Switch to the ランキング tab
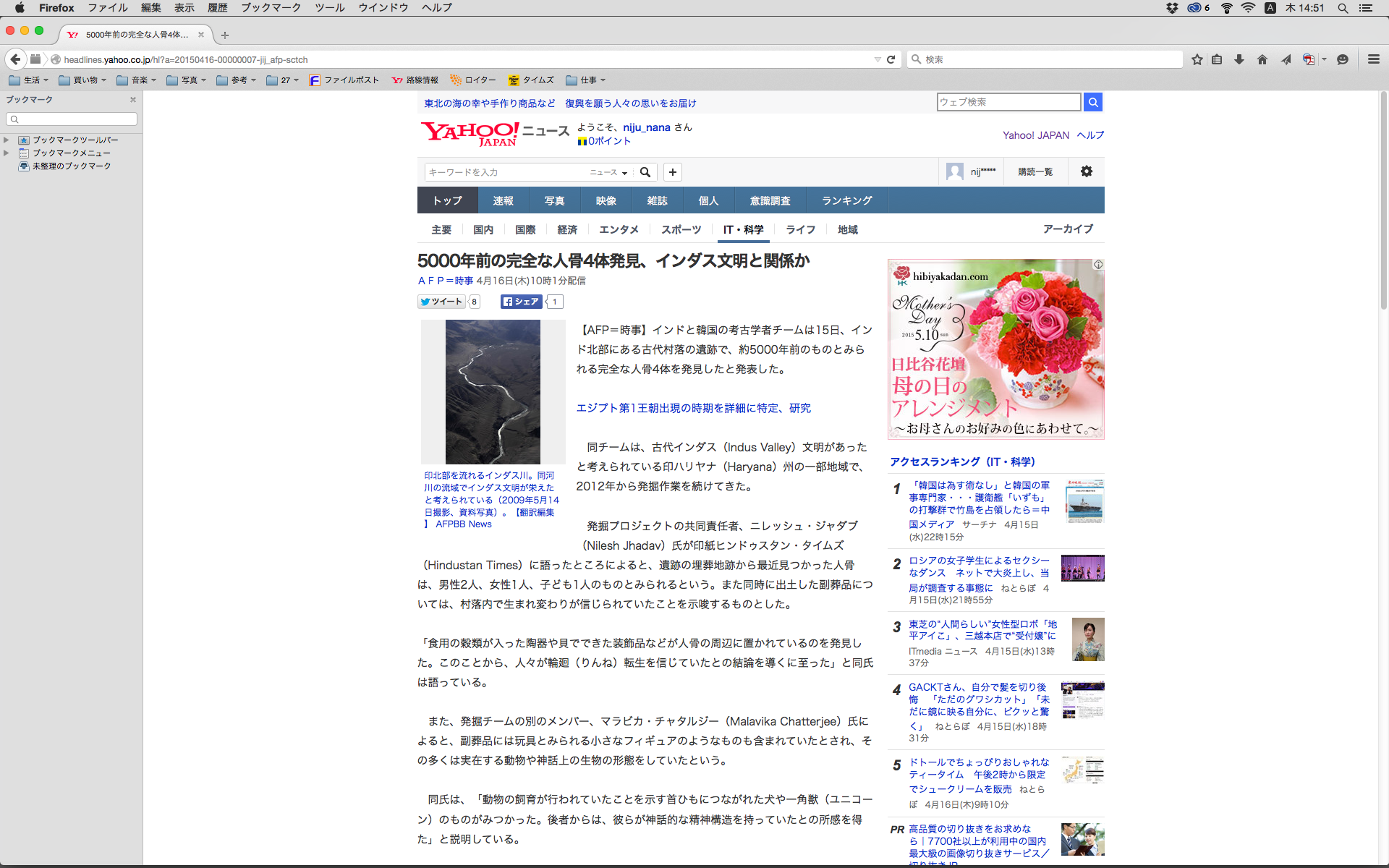Image resolution: width=1389 pixels, height=868 pixels. pos(846,200)
